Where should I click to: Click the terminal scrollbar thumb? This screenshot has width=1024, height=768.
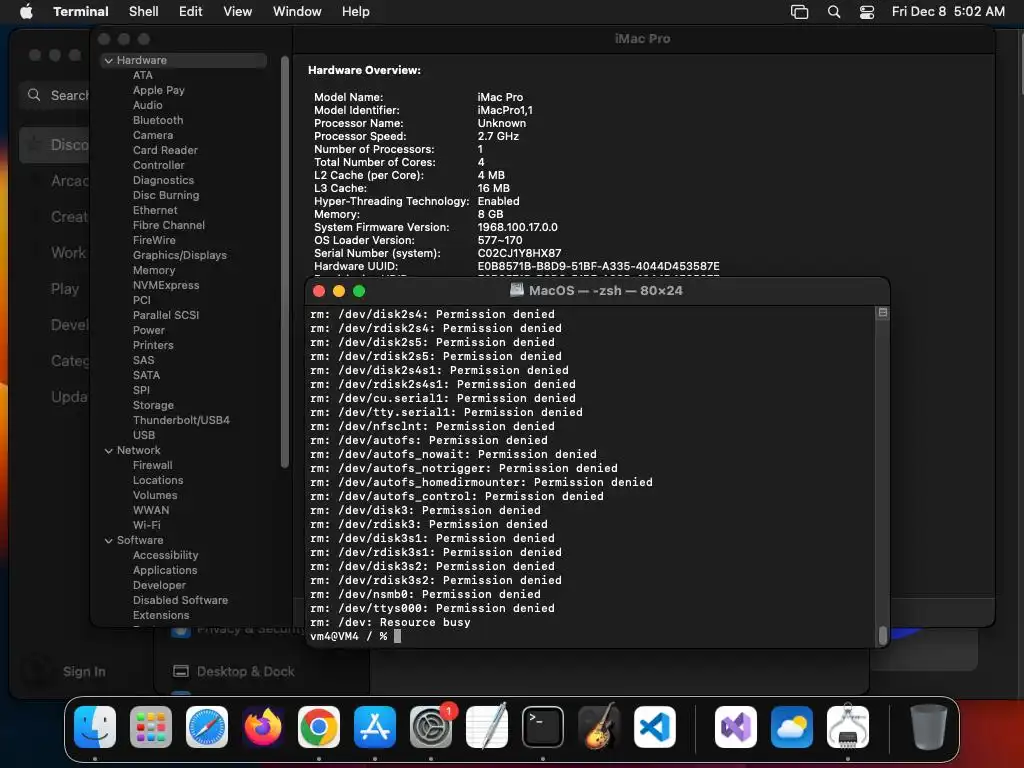pyautogui.click(x=883, y=635)
